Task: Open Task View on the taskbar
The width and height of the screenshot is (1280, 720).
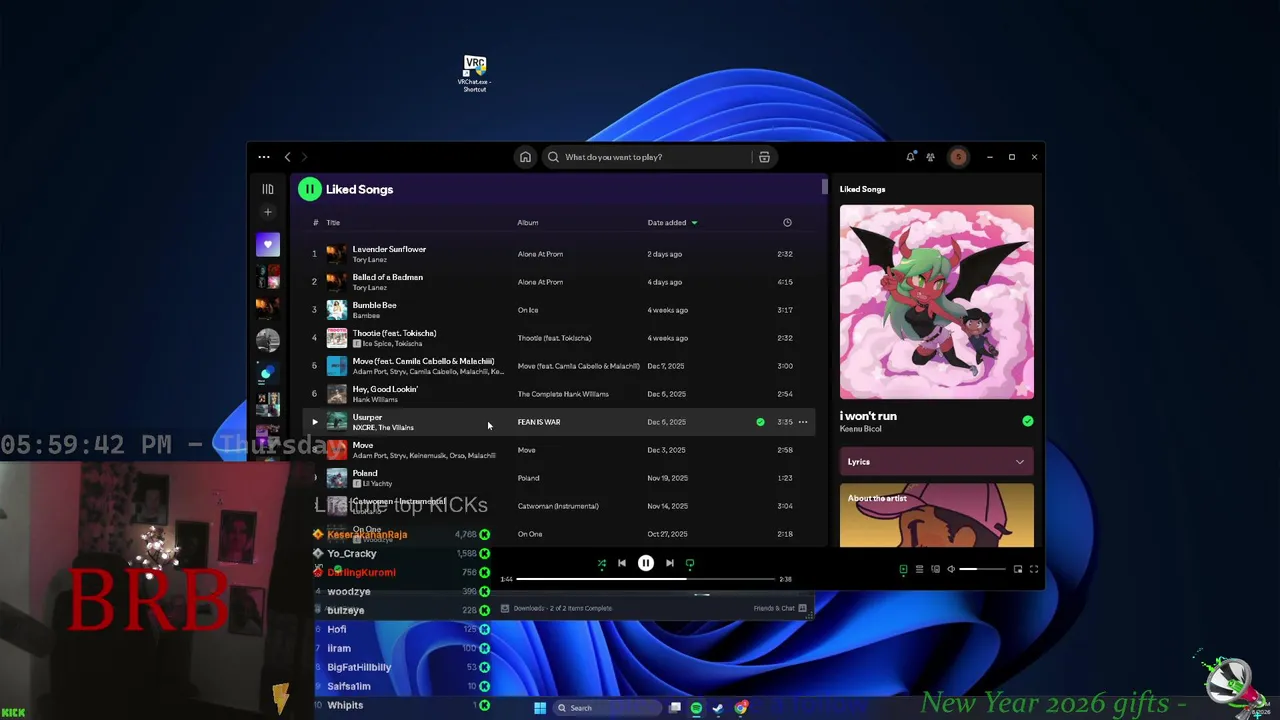Action: (x=675, y=708)
